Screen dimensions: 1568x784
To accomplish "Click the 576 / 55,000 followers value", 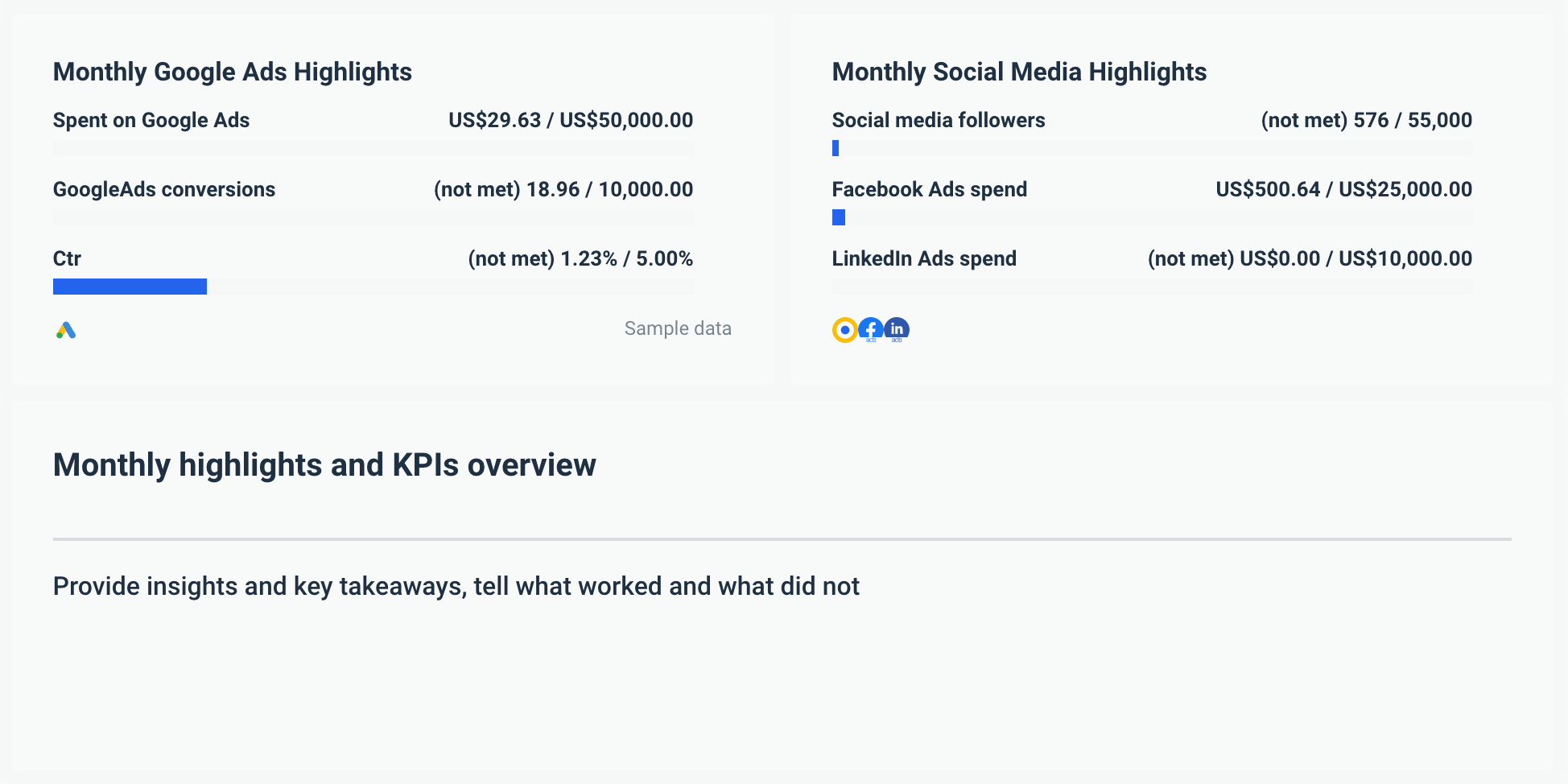I will [1366, 120].
